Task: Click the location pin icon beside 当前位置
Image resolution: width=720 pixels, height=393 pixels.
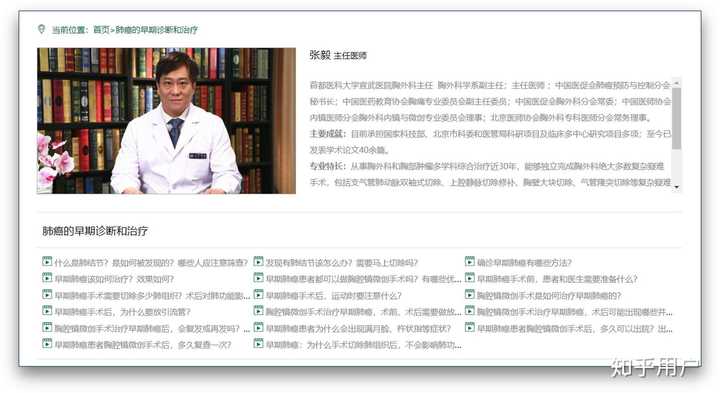Action: pyautogui.click(x=41, y=29)
